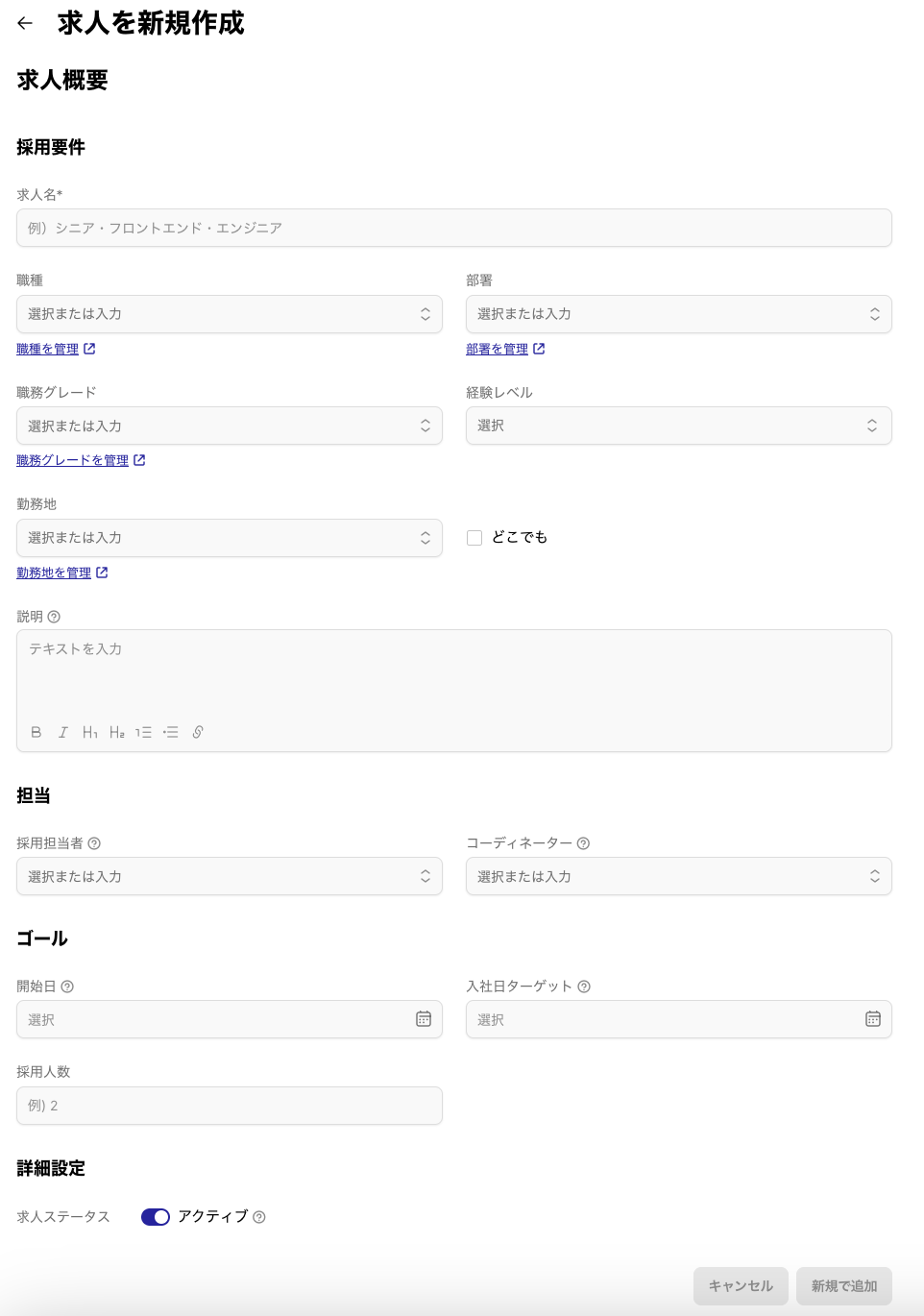Open the コーディネーター dropdown
The image size is (924, 1316).
click(679, 876)
